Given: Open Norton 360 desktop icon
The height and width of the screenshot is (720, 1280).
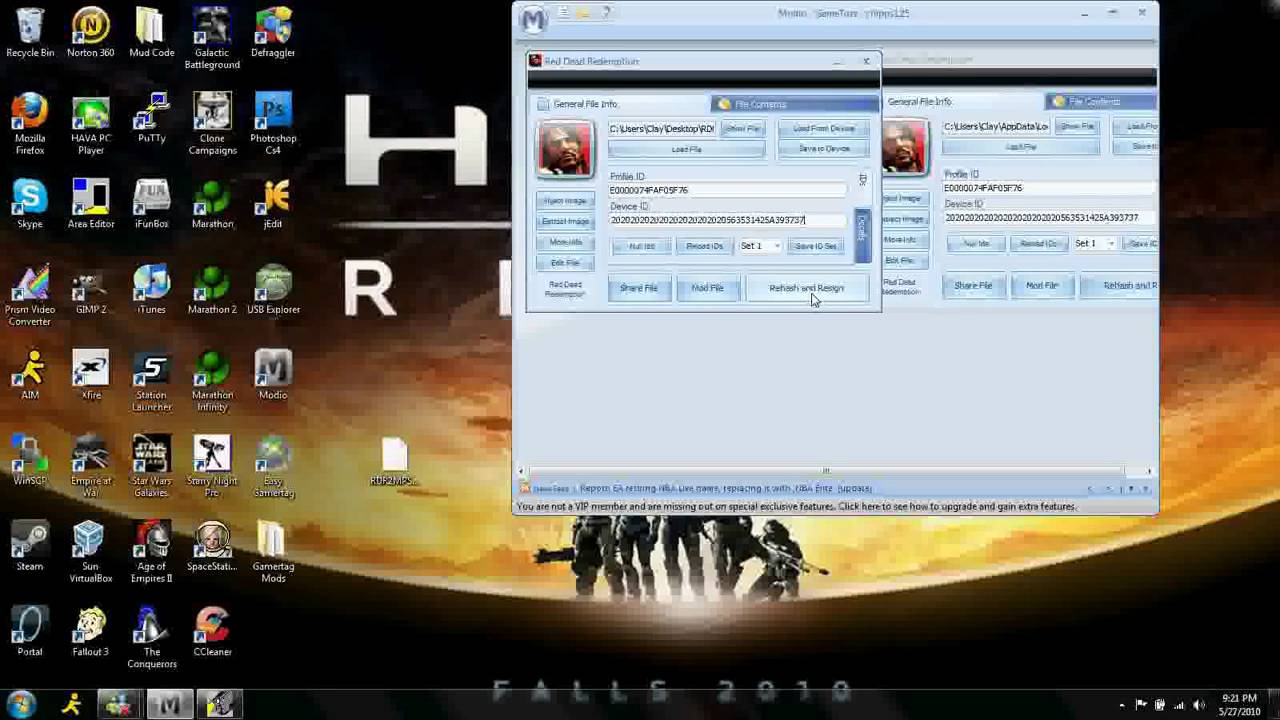Looking at the screenshot, I should pyautogui.click(x=90, y=33).
